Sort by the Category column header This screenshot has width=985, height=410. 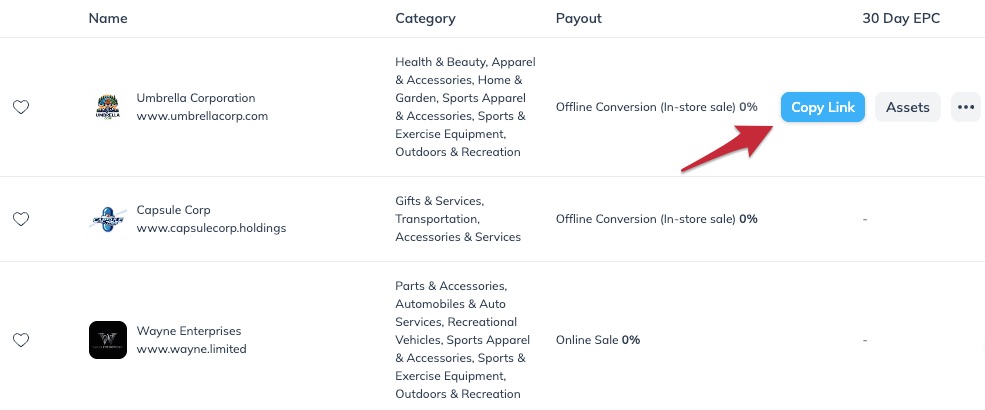click(425, 18)
